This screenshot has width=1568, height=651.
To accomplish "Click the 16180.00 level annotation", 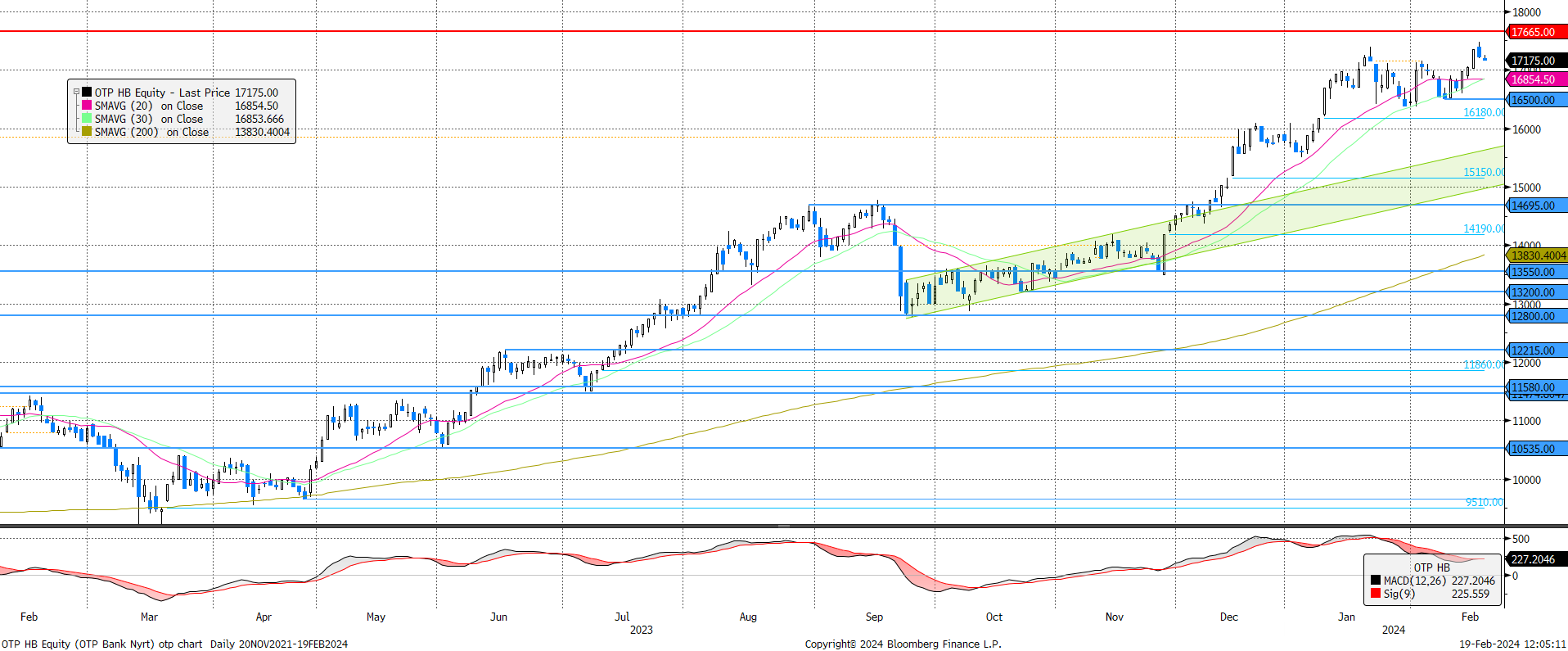I will tap(1484, 112).
